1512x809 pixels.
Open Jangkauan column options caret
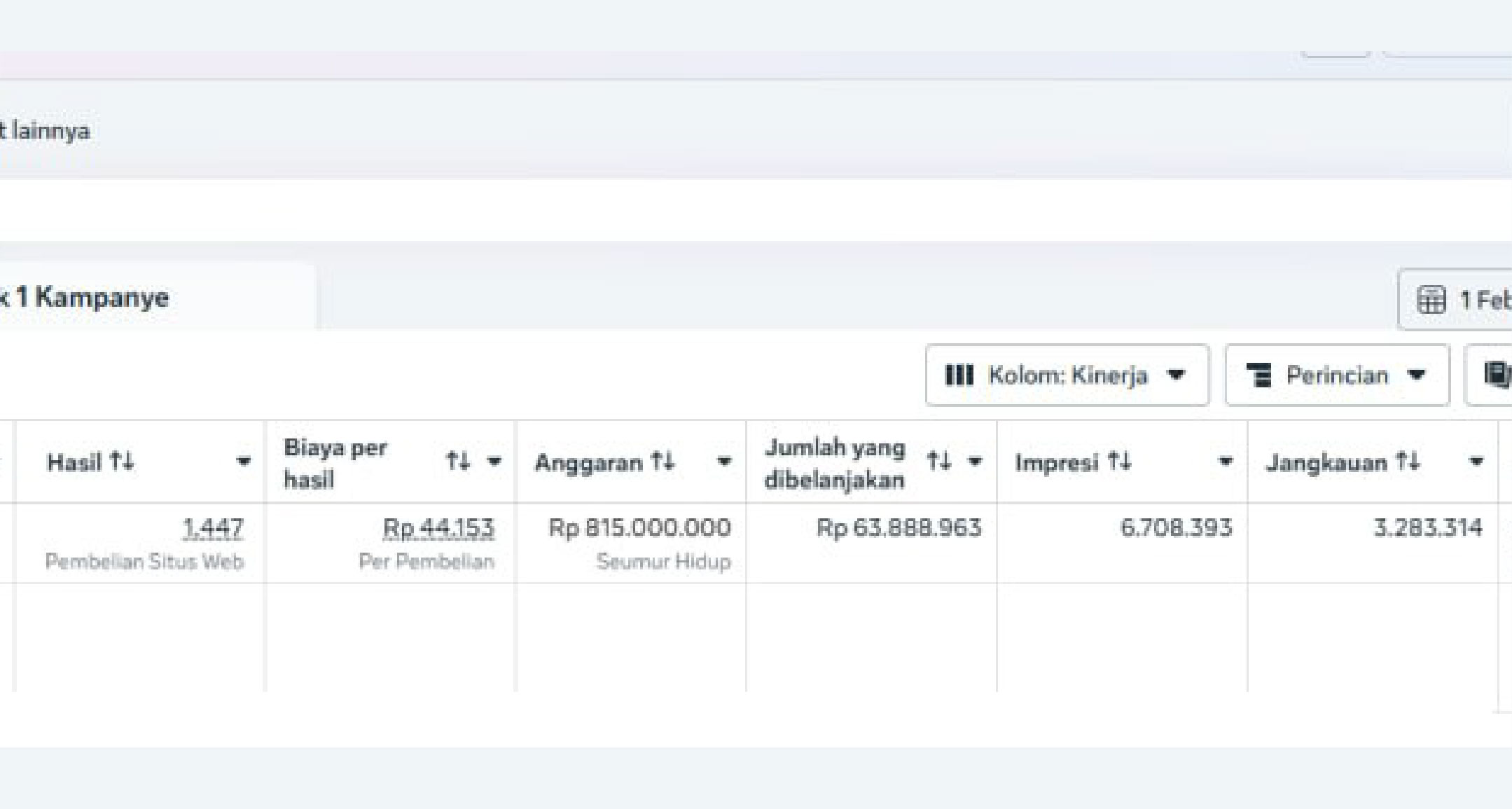tap(1476, 462)
